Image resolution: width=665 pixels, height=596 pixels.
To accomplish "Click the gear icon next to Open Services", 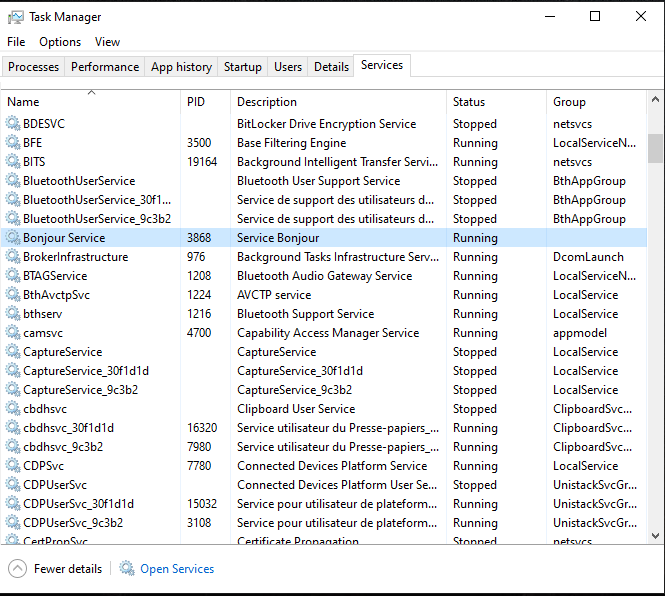I will click(x=127, y=568).
